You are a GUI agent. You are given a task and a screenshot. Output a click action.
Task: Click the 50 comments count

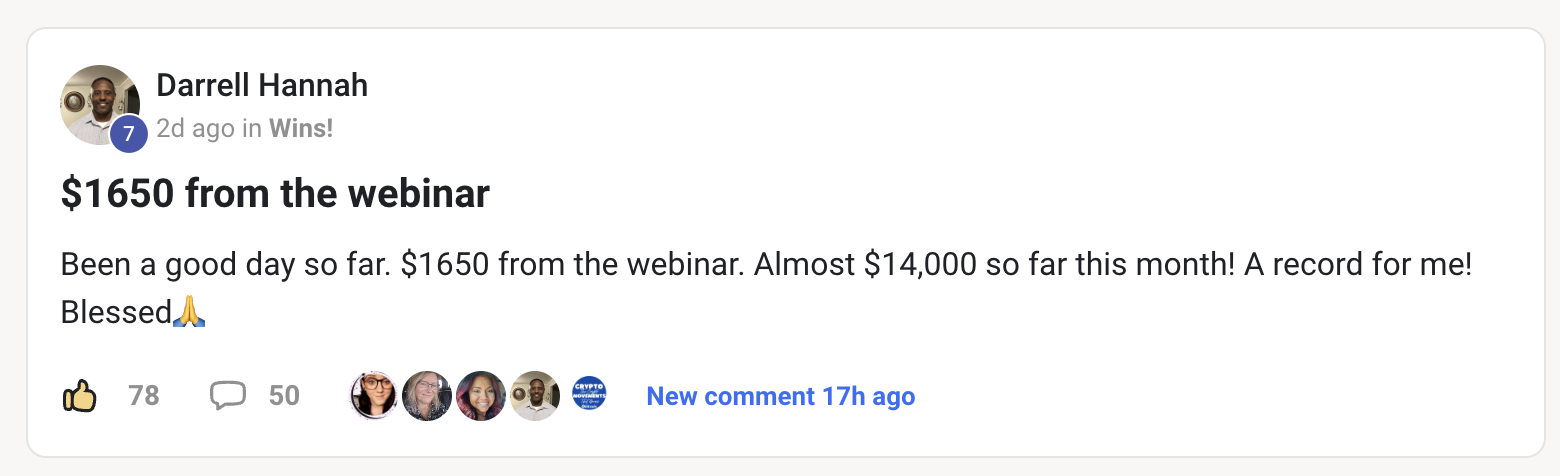pyautogui.click(x=284, y=396)
